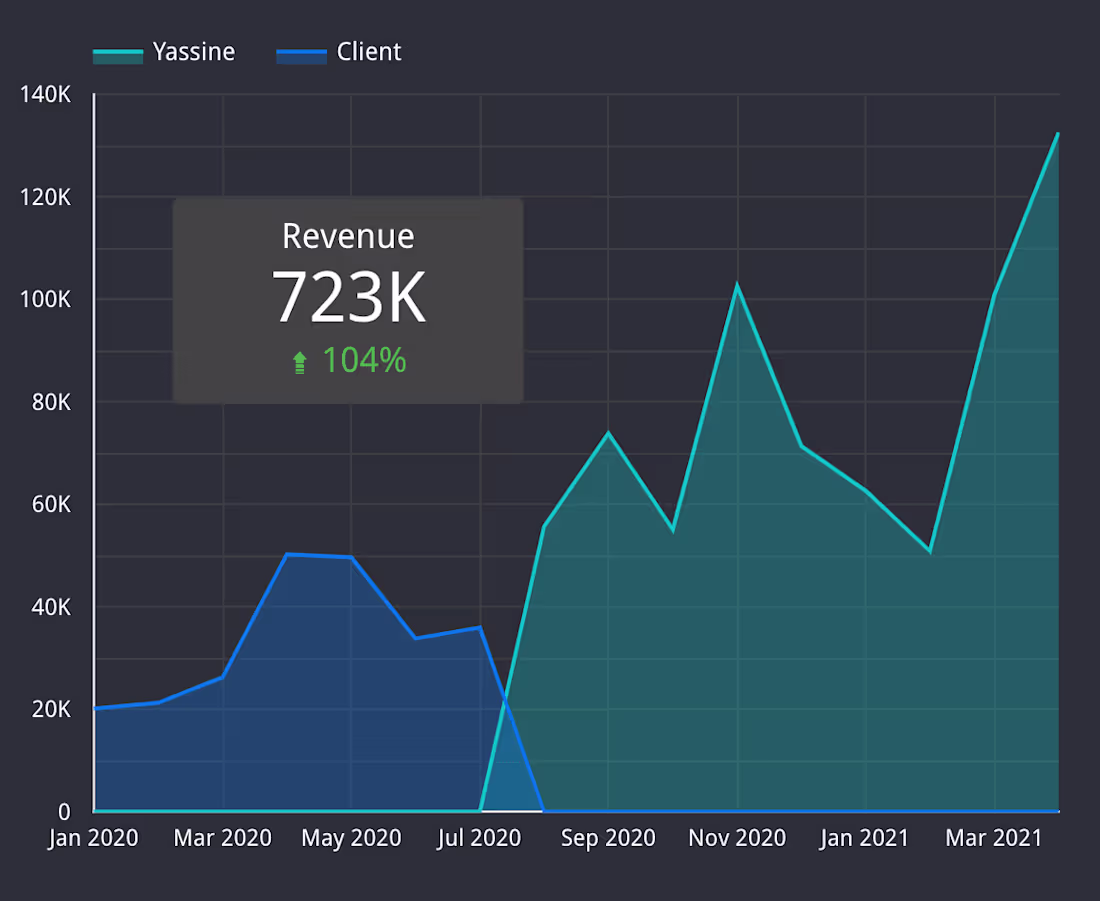
Task: Click the Revenue tooltip card
Action: (348, 300)
